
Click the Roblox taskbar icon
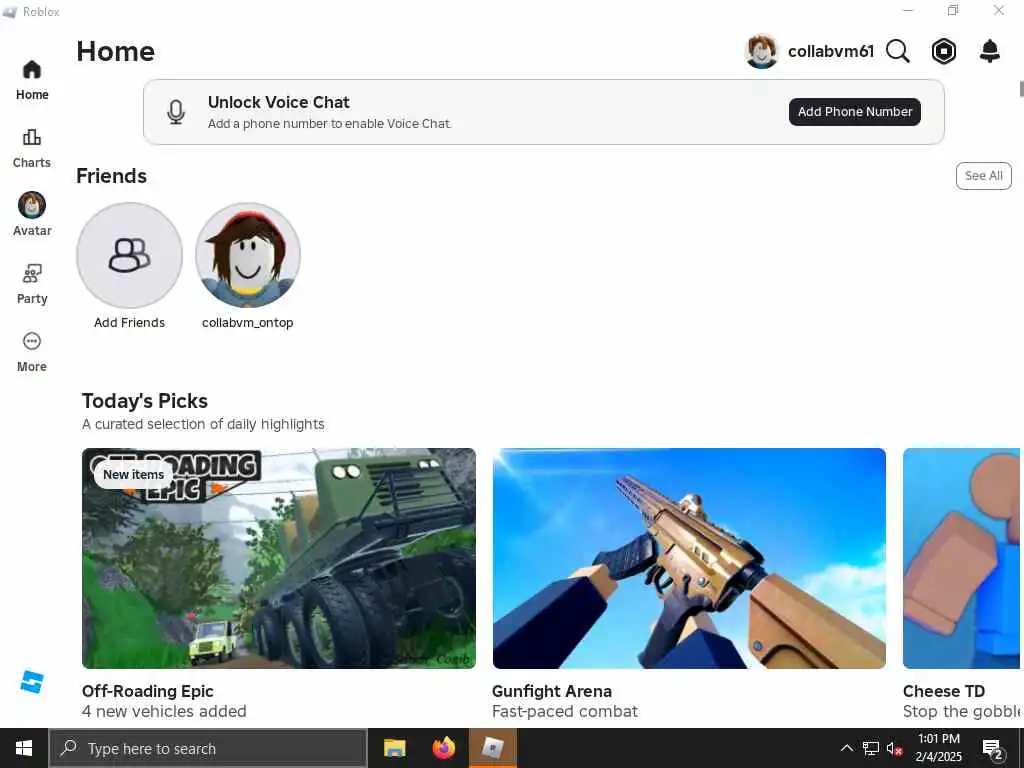pyautogui.click(x=492, y=748)
